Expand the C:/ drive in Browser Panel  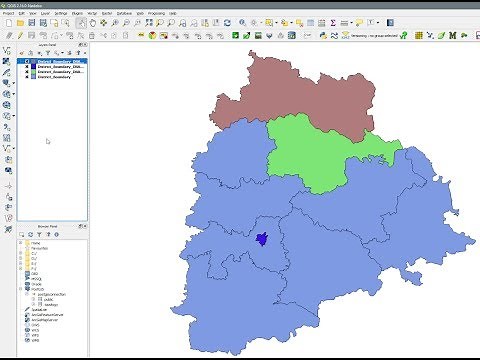[x=21, y=253]
